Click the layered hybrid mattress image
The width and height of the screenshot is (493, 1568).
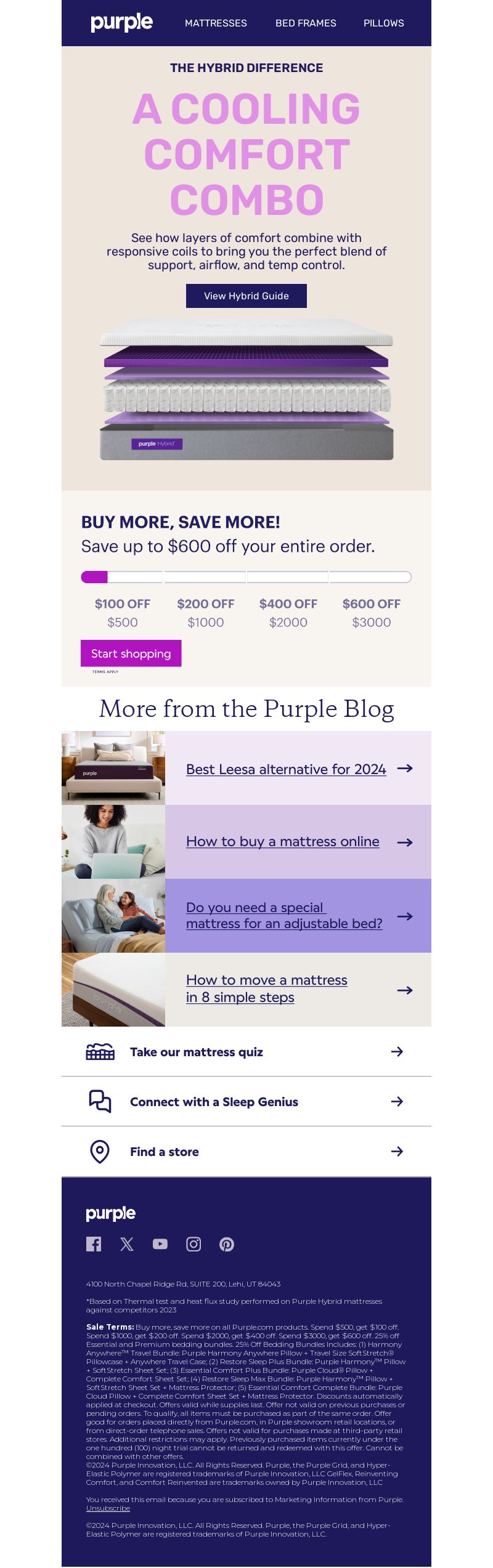(x=246, y=389)
